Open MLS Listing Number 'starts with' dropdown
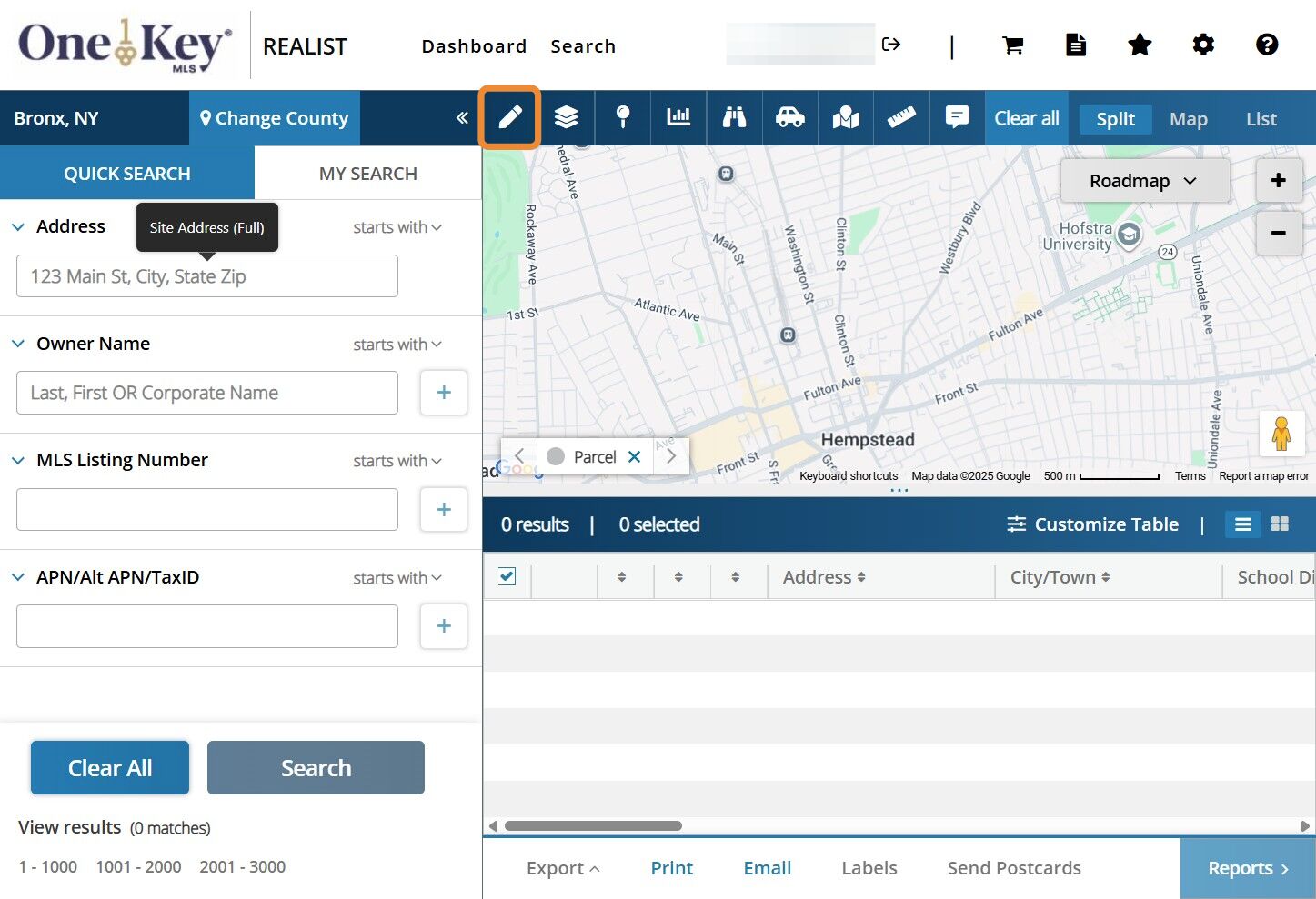The width and height of the screenshot is (1316, 899). (397, 461)
